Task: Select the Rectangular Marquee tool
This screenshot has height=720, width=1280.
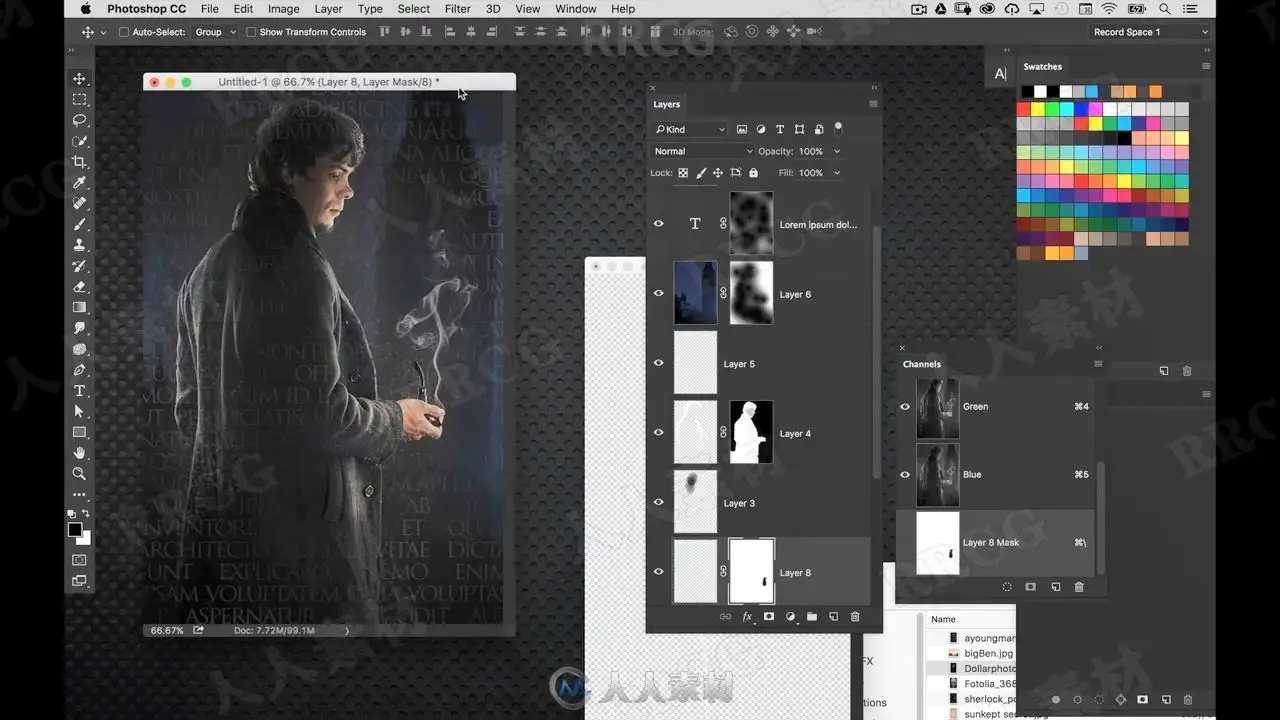Action: 79,100
